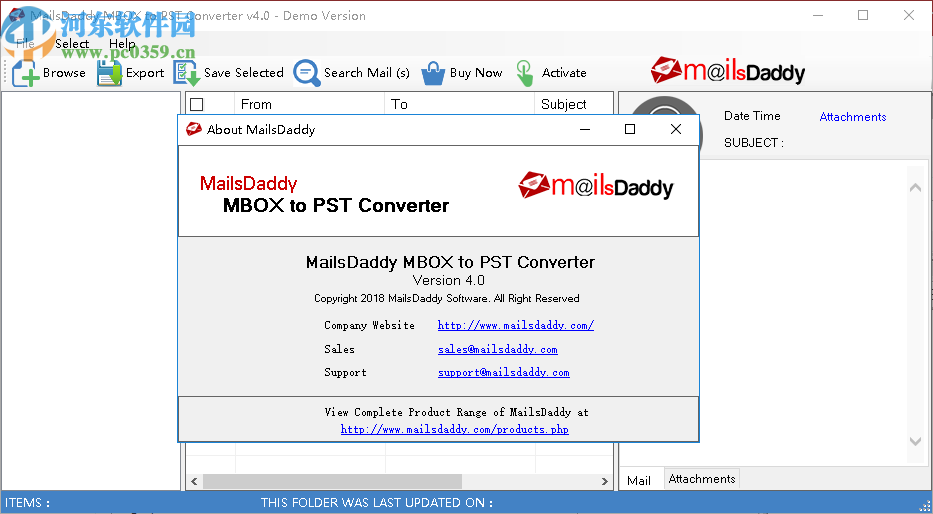Viewport: 933px width, 514px height.
Task: Click the 'SUBJECT :' label in preview pane
Action: coord(753,143)
